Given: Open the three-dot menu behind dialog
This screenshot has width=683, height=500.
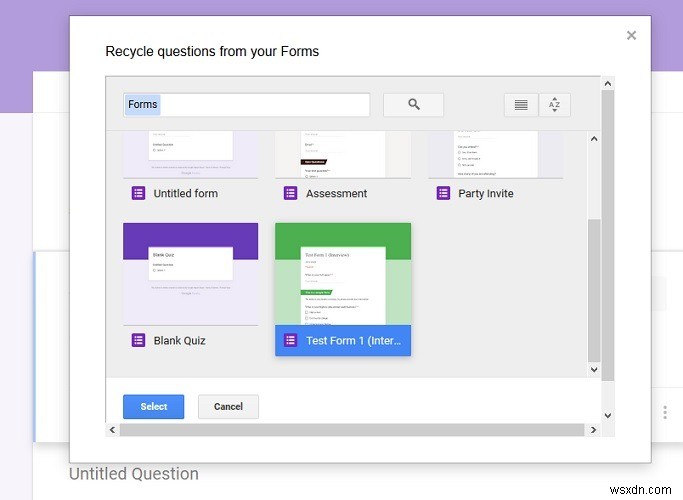Looking at the screenshot, I should (x=665, y=412).
